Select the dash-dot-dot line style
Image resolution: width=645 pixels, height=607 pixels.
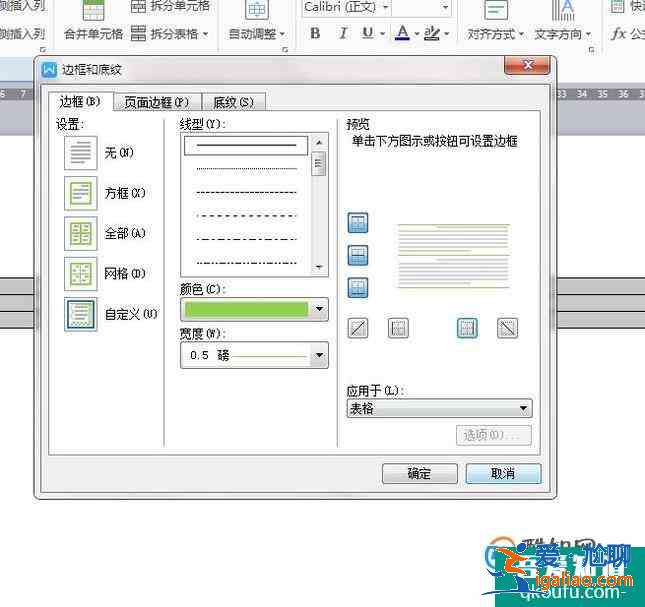tap(246, 262)
